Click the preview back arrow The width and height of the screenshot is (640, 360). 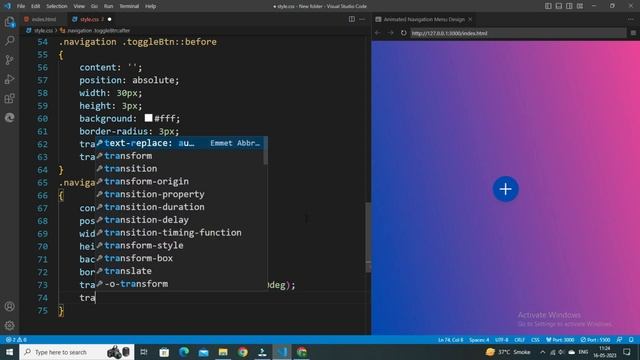(378, 33)
